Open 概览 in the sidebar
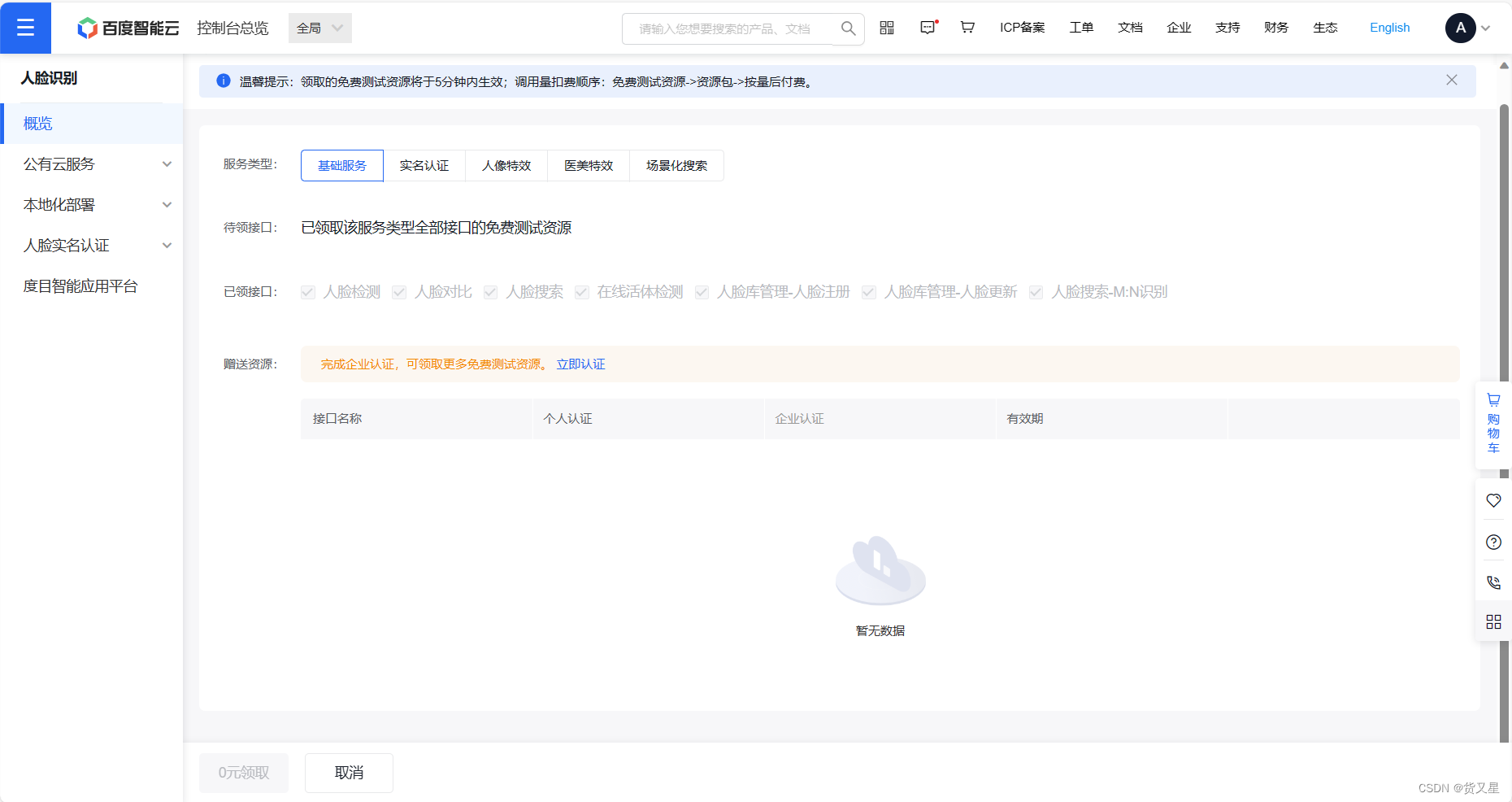Screen dimensions: 1512x802 pos(92,124)
